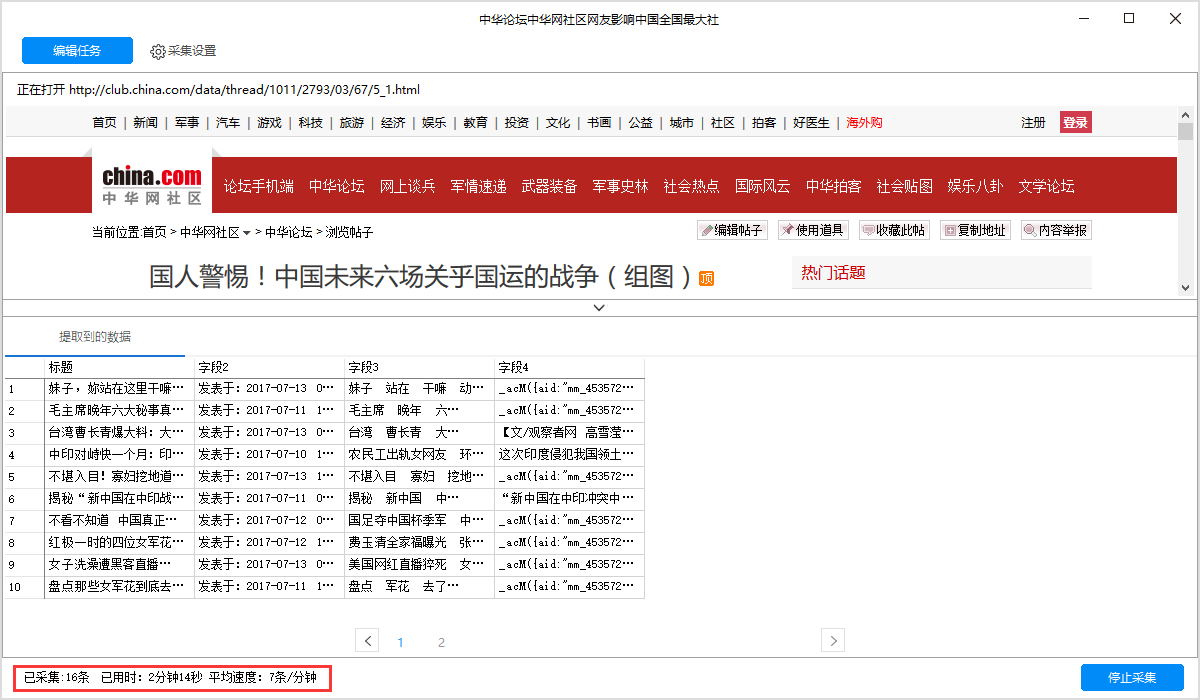
Task: Click orange 顶 badge beside post title
Action: pyautogui.click(x=706, y=278)
